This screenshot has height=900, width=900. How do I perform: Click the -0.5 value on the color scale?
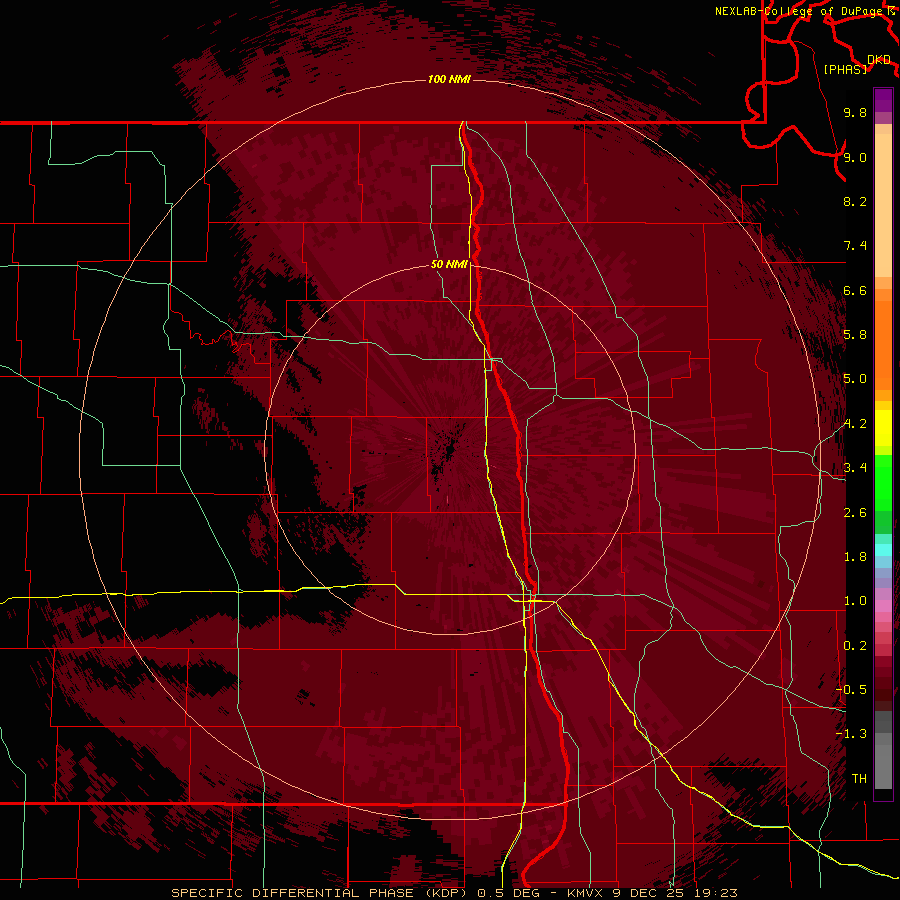tap(851, 690)
